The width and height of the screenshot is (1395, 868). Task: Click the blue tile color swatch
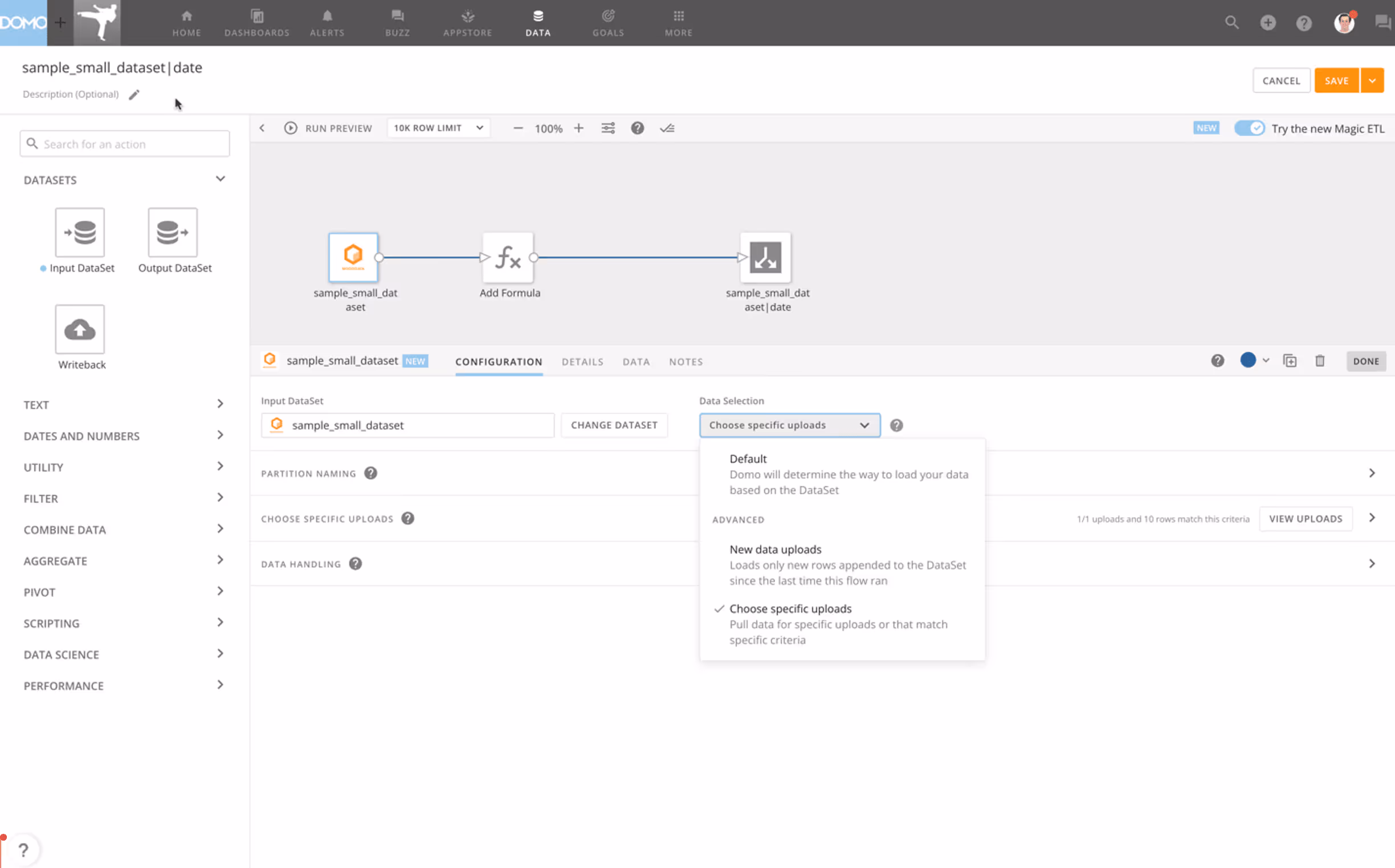1247,361
